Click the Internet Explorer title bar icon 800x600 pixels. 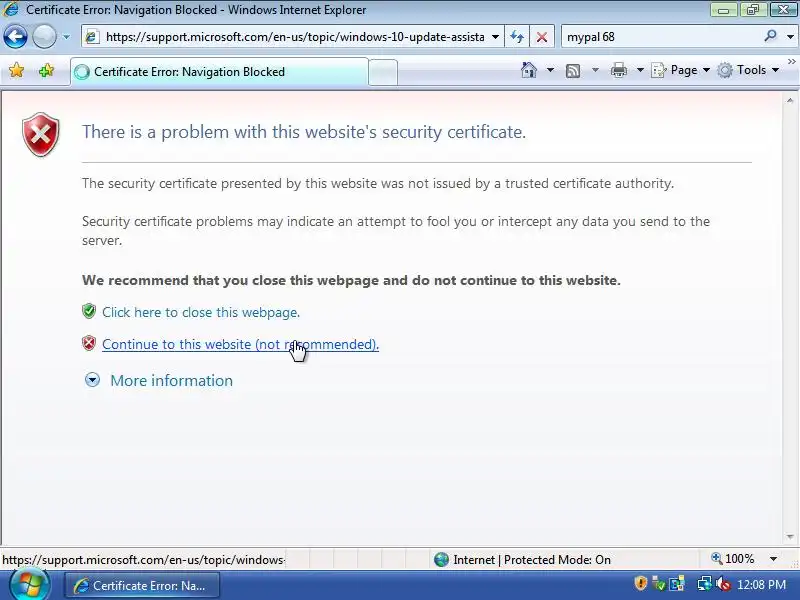pos(11,9)
